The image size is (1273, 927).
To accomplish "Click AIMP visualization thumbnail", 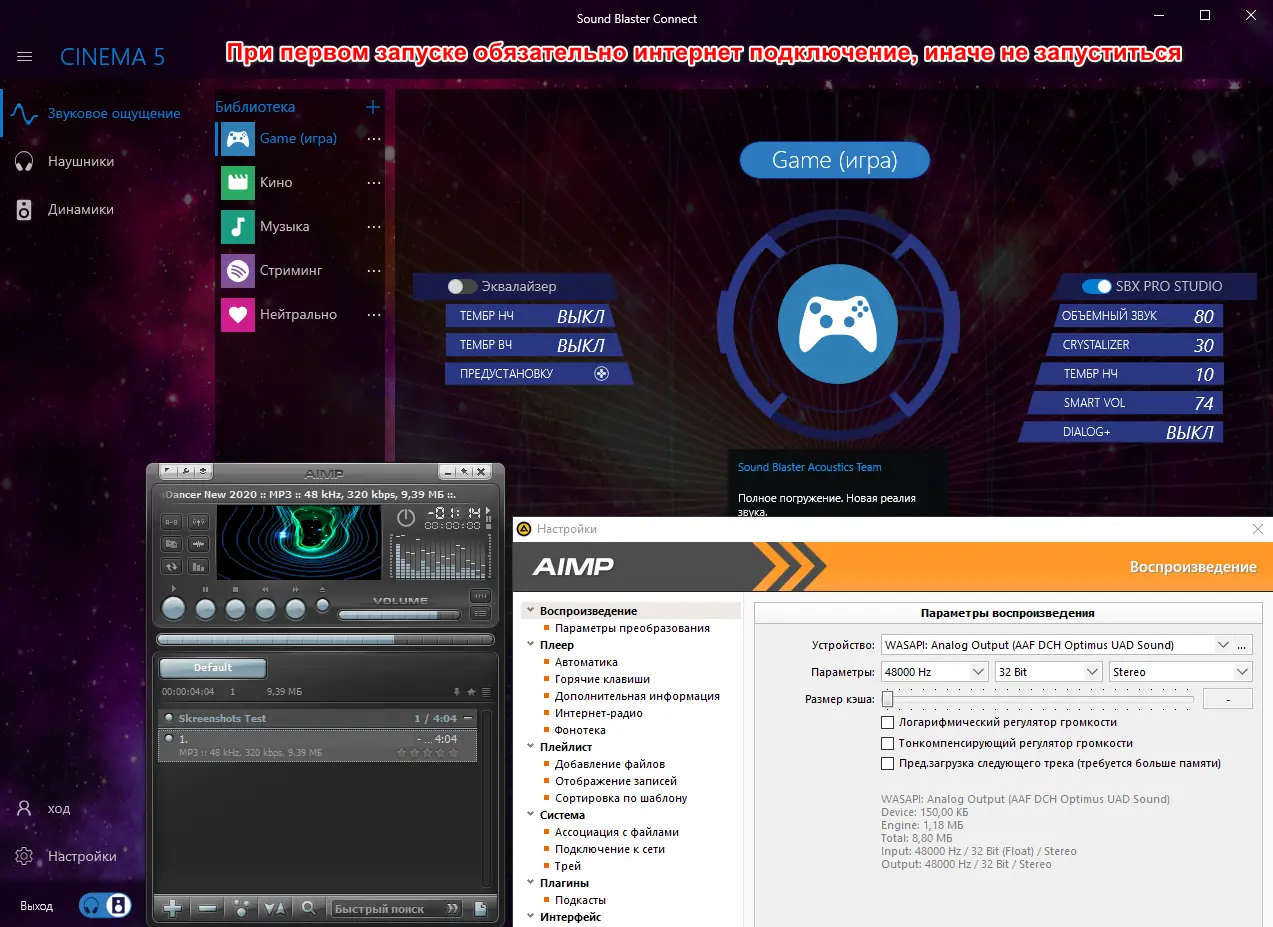I will click(299, 542).
